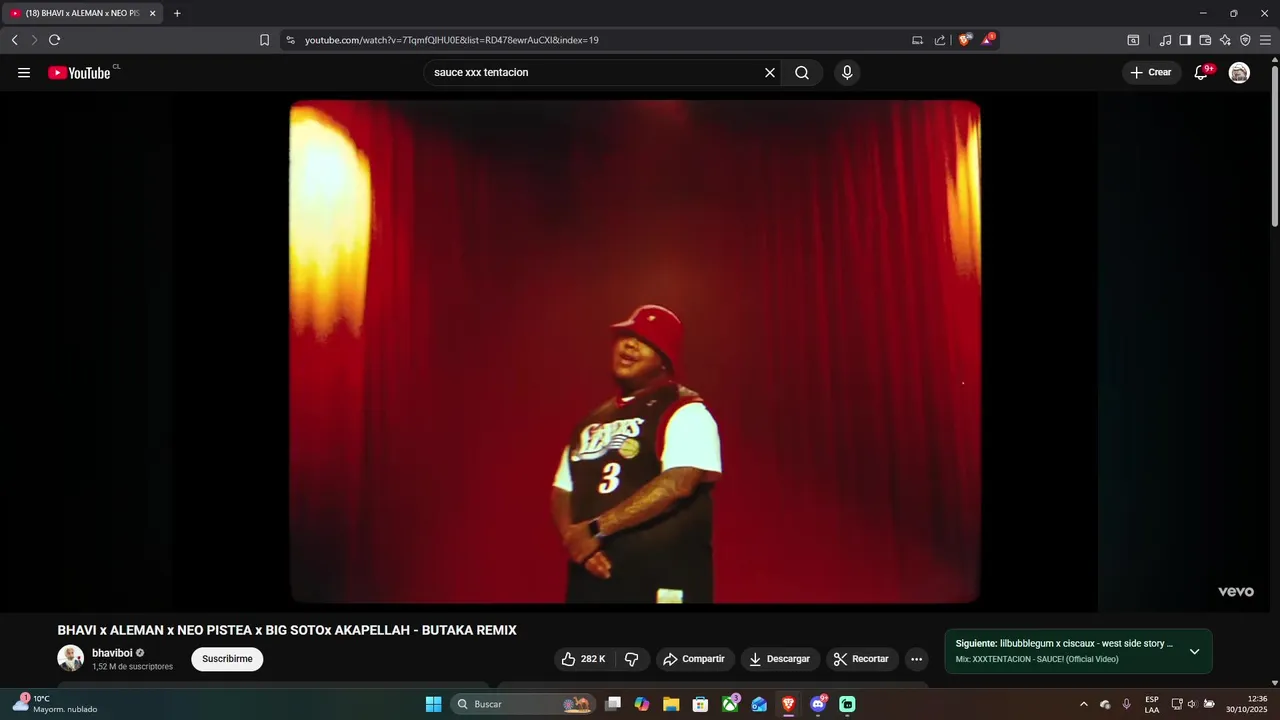Image resolution: width=1280 pixels, height=720 pixels.
Task: Open media control music note icon
Action: click(1165, 40)
